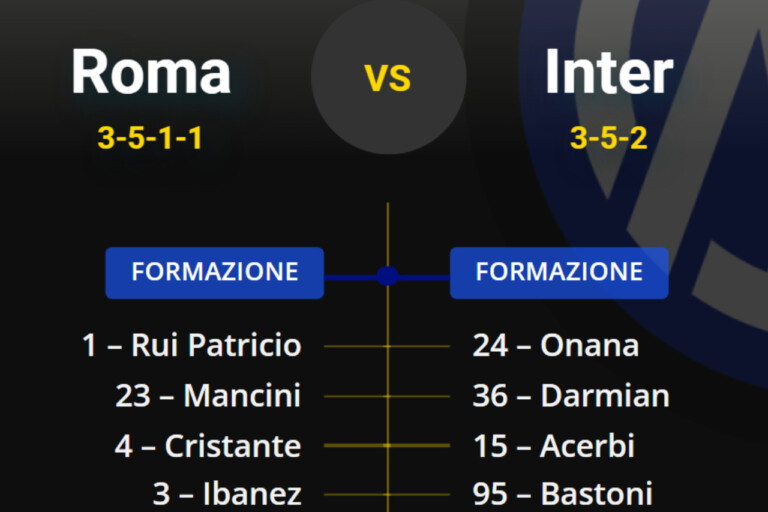Click the blue dot between FORMAZIONE buttons
Screen dimensions: 768x512
point(388,275)
